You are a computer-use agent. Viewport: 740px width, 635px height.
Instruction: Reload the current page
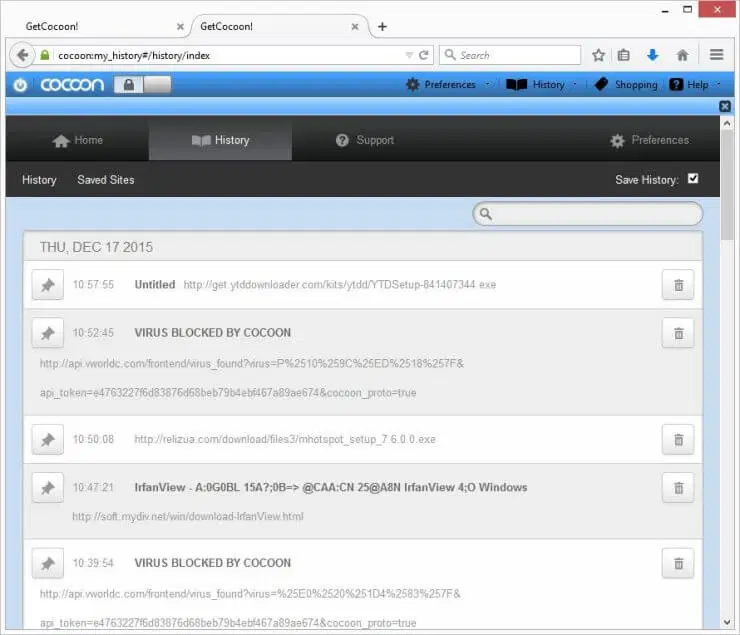pyautogui.click(x=424, y=55)
